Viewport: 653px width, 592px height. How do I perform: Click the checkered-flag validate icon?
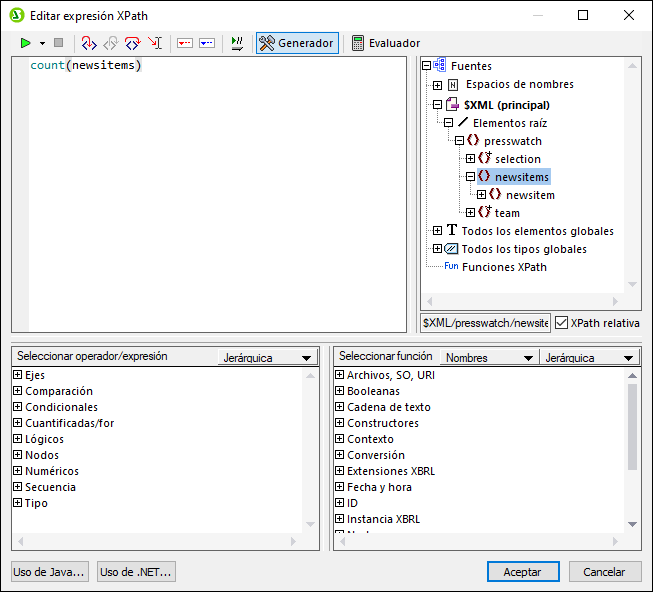[x=237, y=43]
